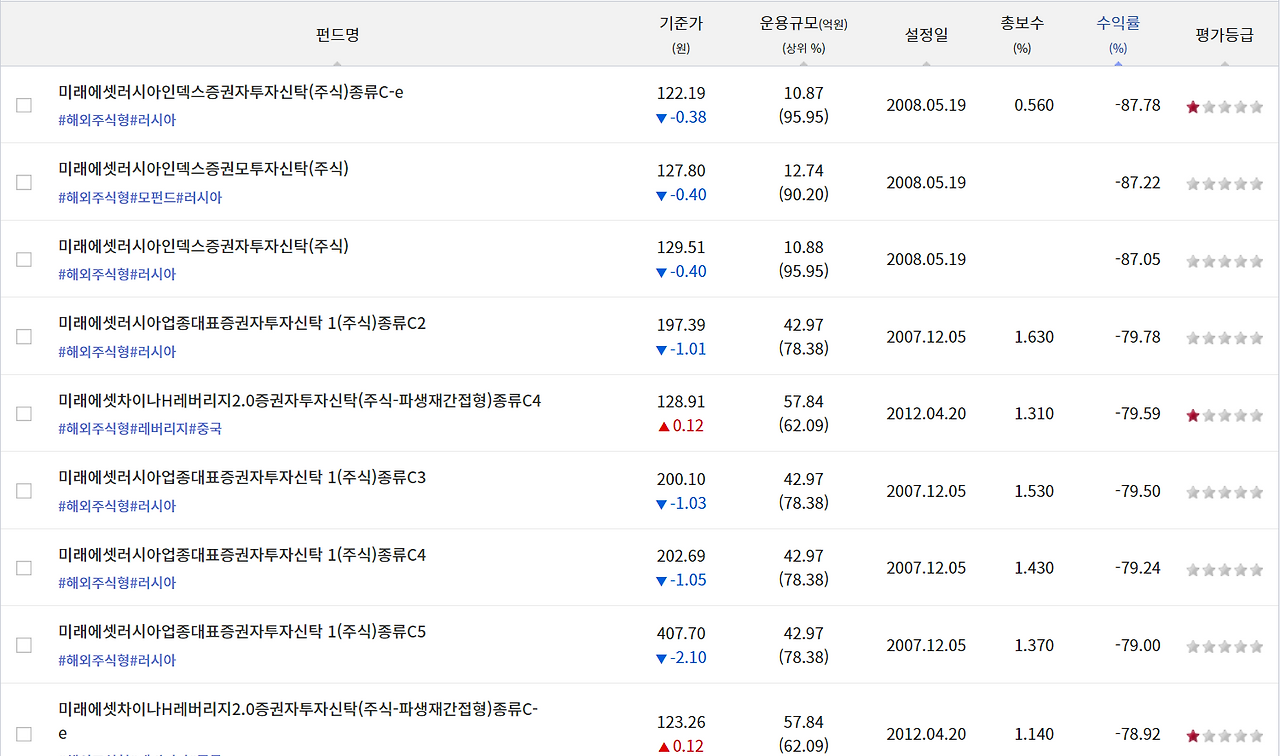The image size is (1280, 756).
Task: Sort by the 수익률 column header
Action: tap(1118, 24)
